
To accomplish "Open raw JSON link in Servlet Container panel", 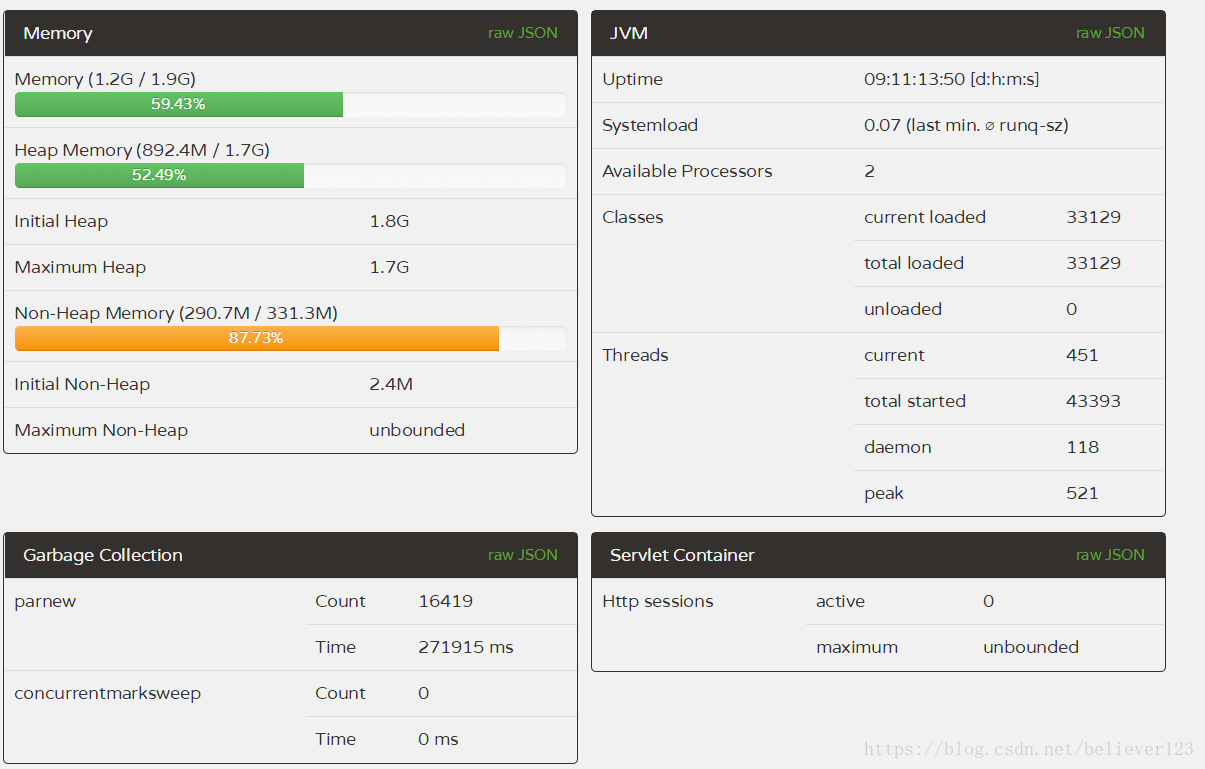I will coord(1110,555).
